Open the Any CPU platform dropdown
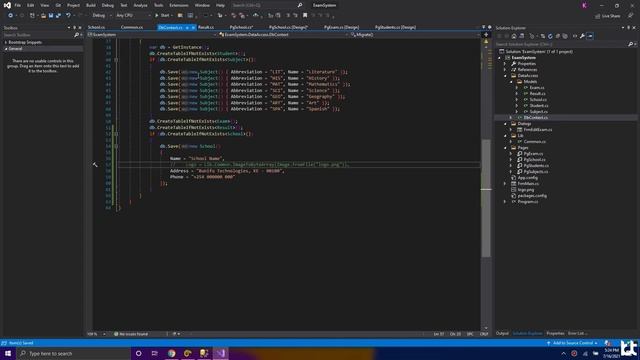 [133, 16]
